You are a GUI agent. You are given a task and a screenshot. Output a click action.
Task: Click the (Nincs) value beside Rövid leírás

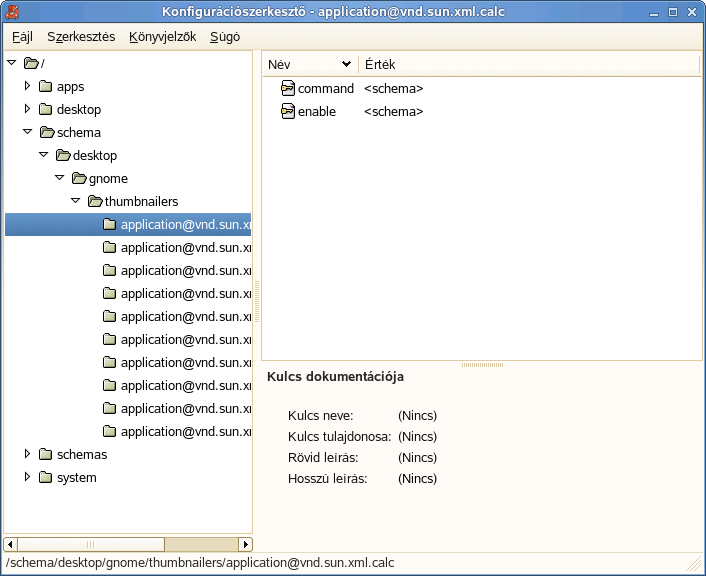tap(417, 458)
